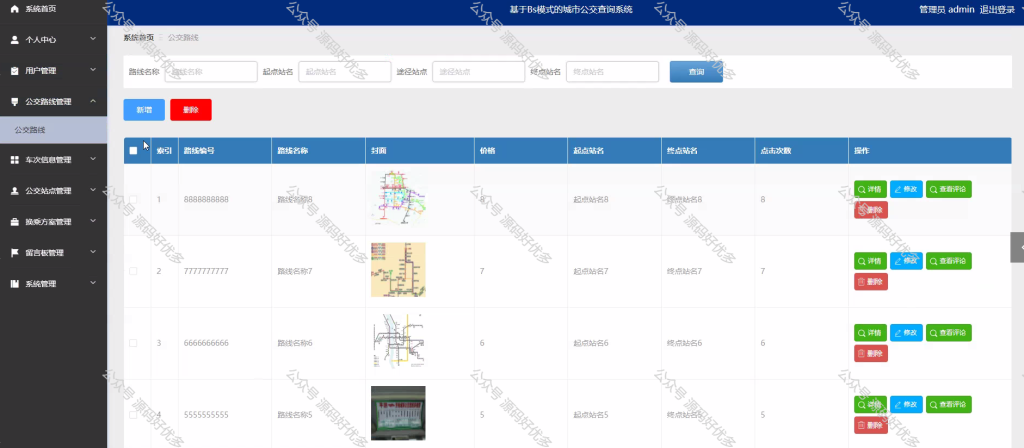Open 详情 for route 6666666666

coord(871,333)
